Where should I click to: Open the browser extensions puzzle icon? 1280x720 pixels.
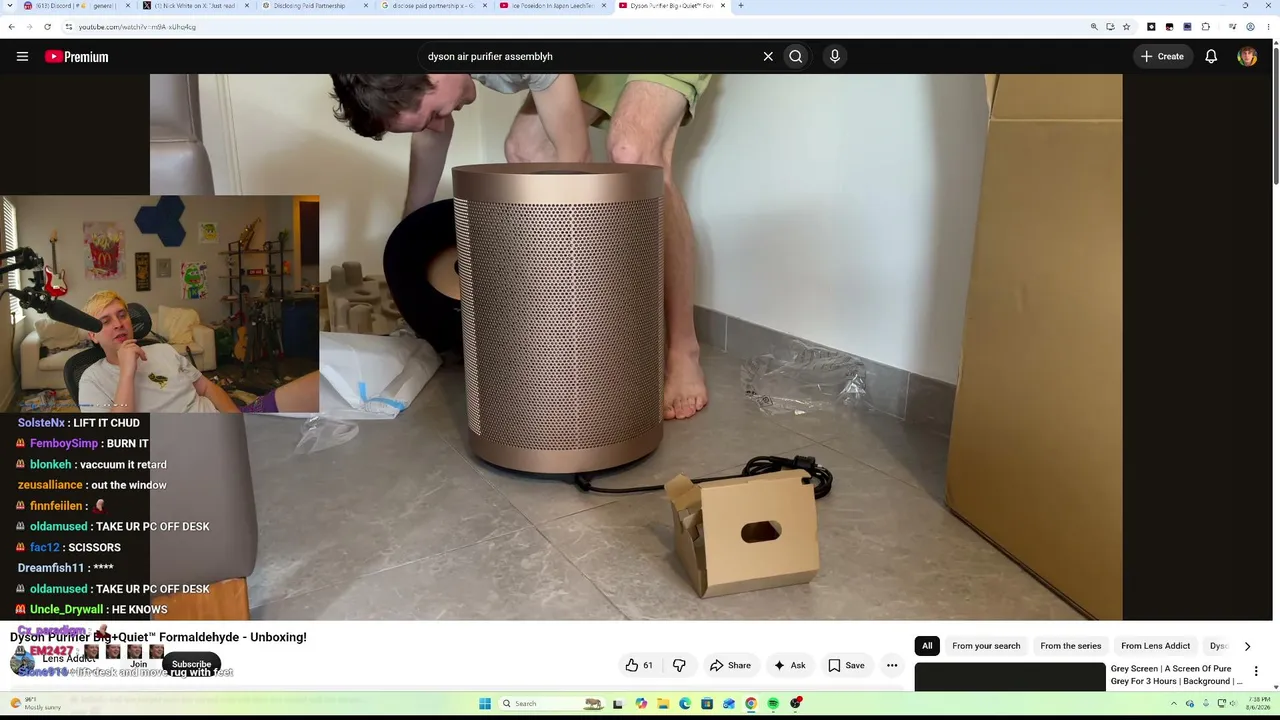tap(1206, 27)
